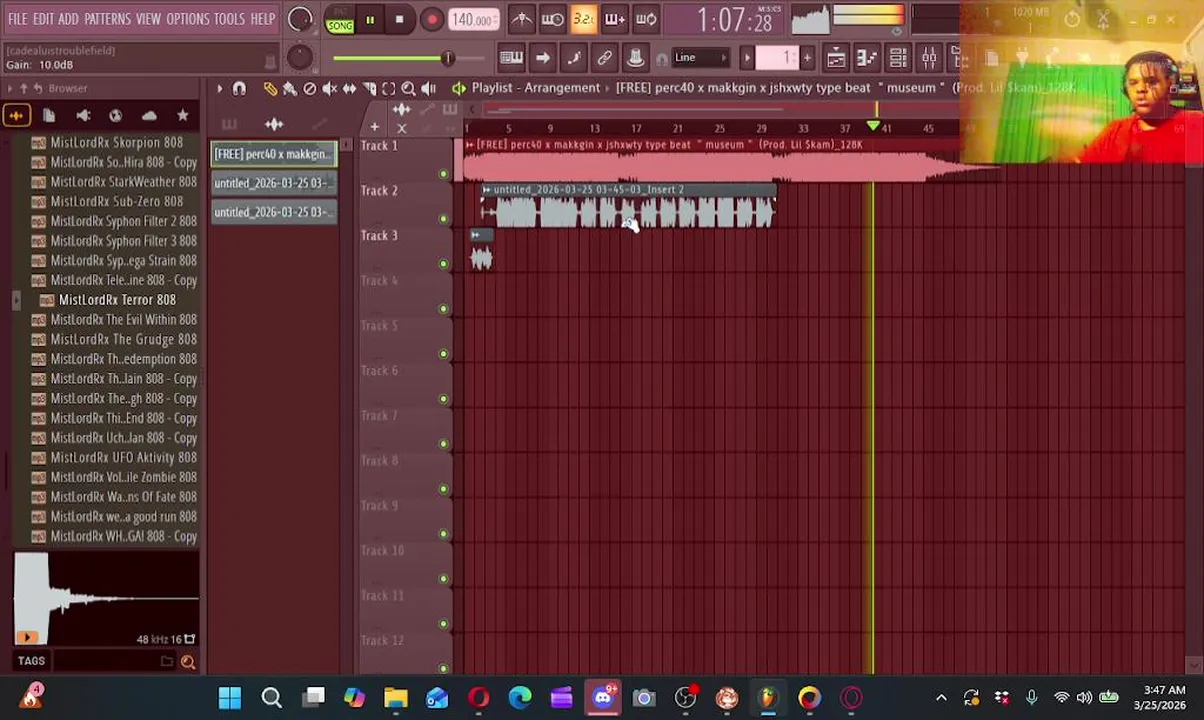Add new pattern with plus button
The height and width of the screenshot is (720, 1204).
(807, 58)
